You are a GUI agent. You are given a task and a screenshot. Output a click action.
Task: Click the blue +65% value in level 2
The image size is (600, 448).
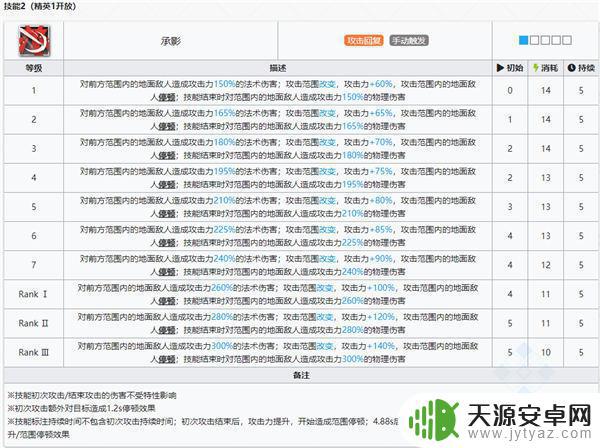point(381,113)
